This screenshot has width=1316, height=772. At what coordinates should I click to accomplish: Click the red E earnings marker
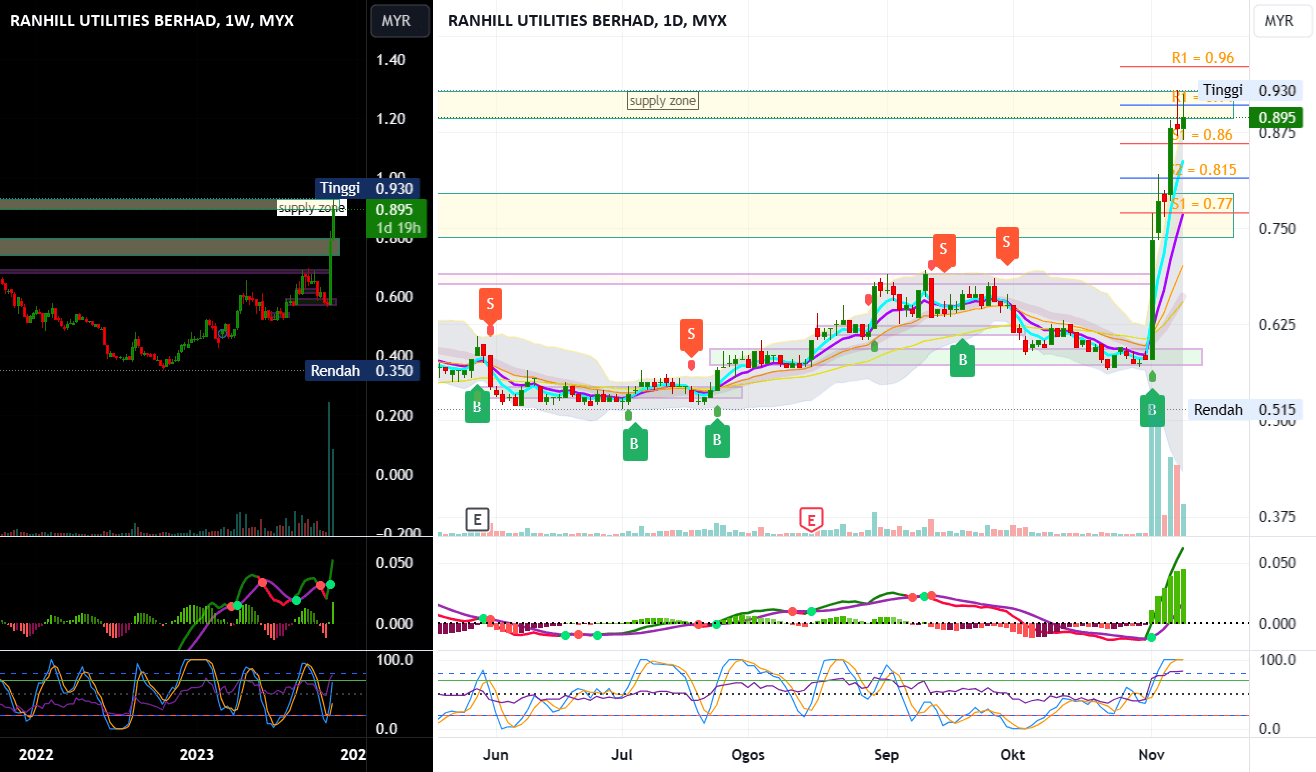(811, 519)
